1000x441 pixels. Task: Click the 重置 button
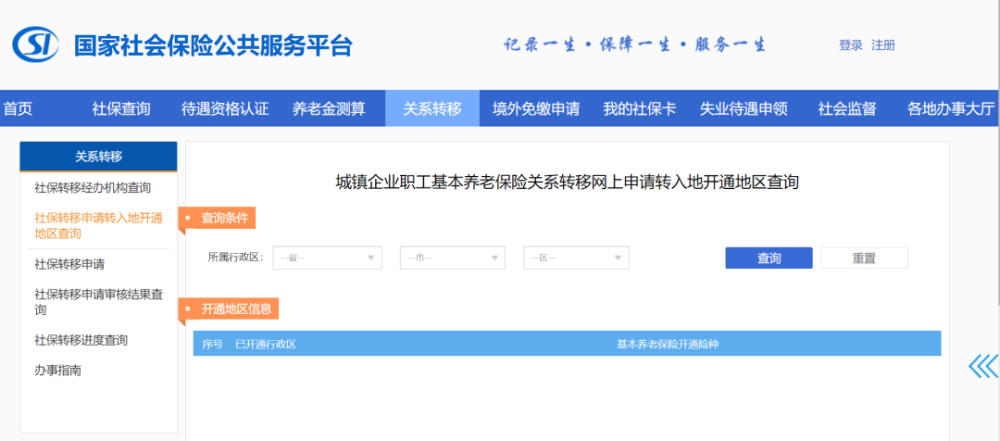coord(864,258)
